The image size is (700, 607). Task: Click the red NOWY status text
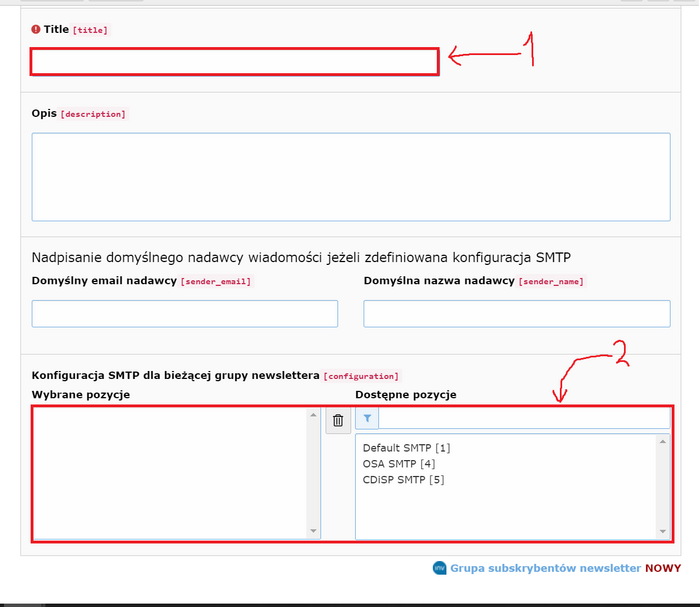663,568
